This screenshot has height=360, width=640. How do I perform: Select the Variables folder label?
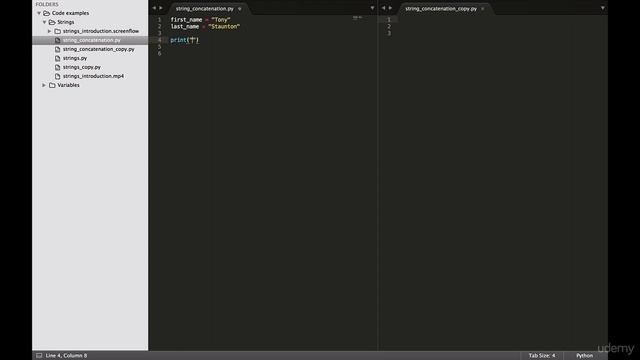tap(68, 85)
